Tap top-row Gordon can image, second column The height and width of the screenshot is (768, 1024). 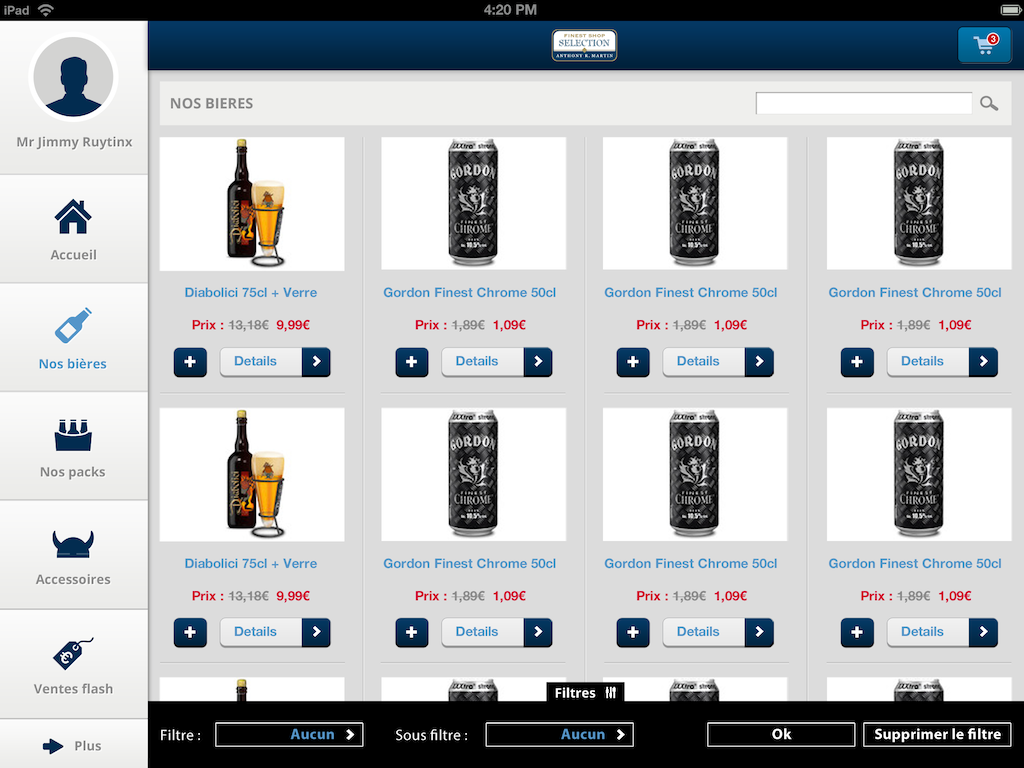pyautogui.click(x=473, y=204)
